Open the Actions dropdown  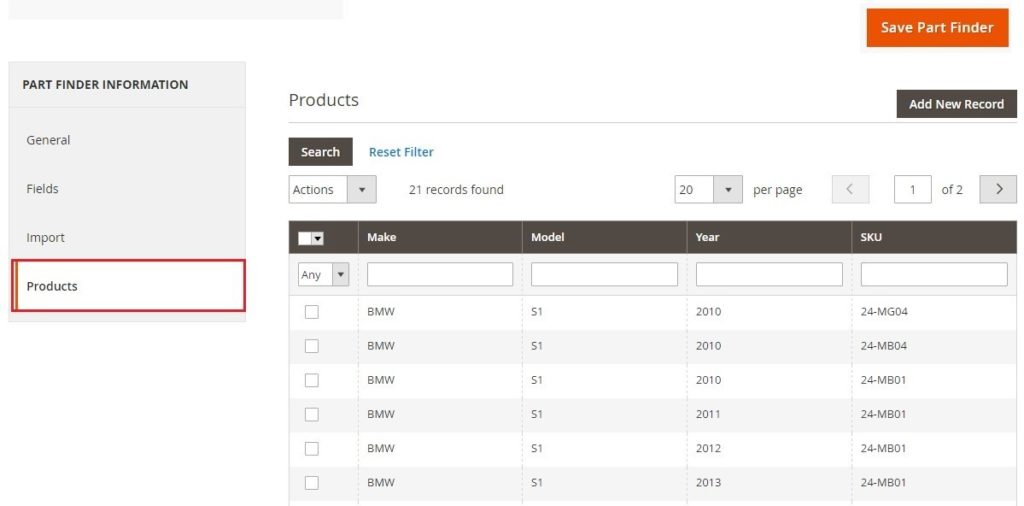click(332, 190)
